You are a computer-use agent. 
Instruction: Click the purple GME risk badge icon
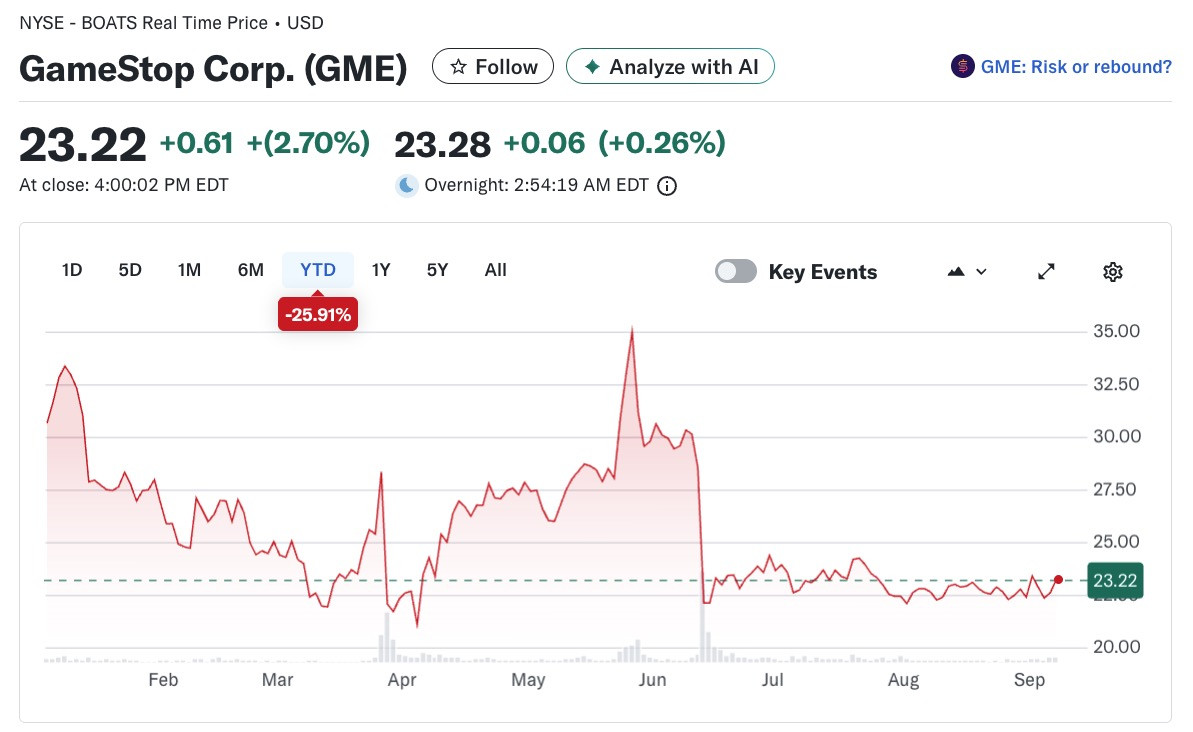click(962, 67)
